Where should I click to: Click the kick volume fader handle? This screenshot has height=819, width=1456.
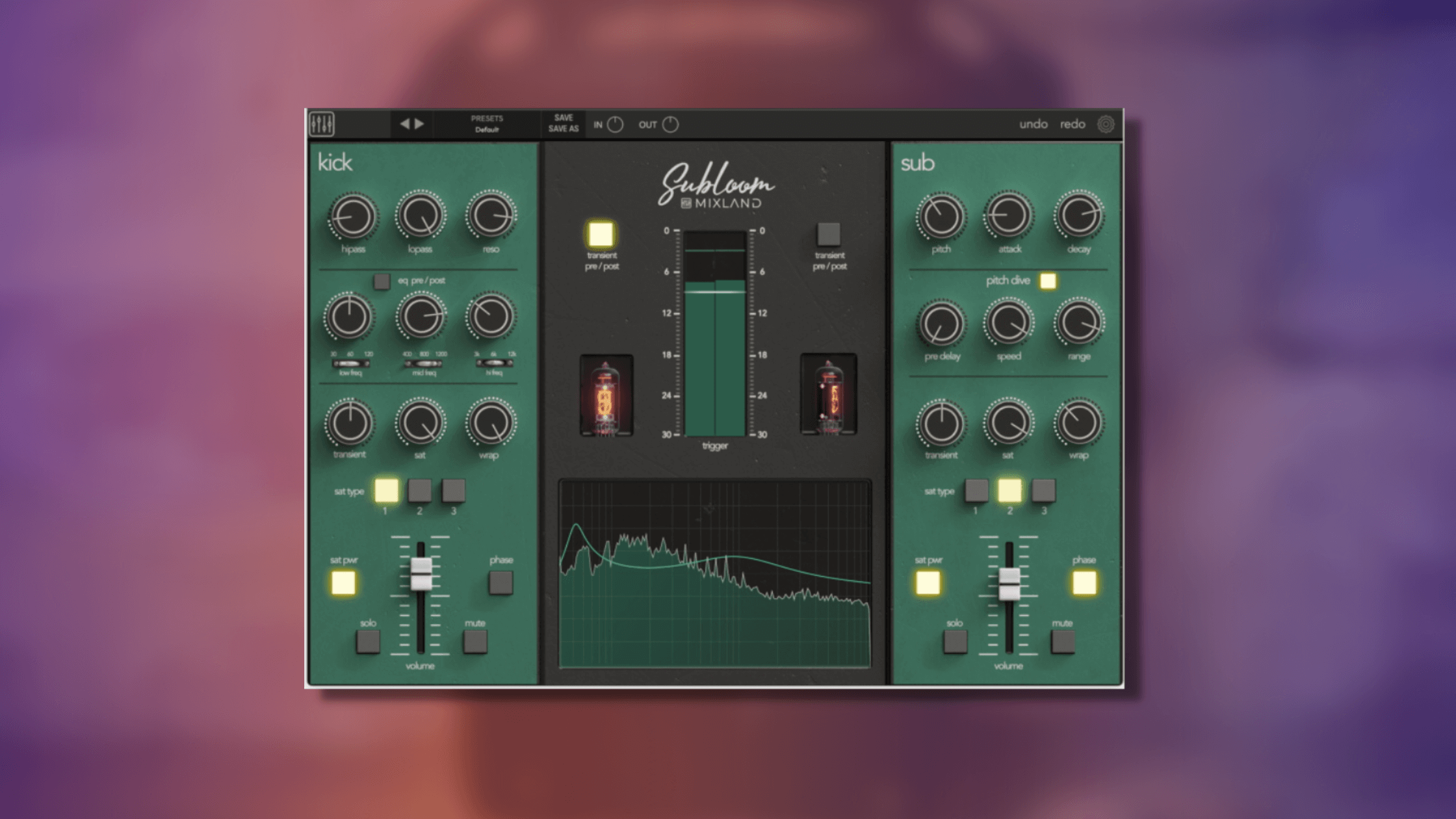[421, 574]
